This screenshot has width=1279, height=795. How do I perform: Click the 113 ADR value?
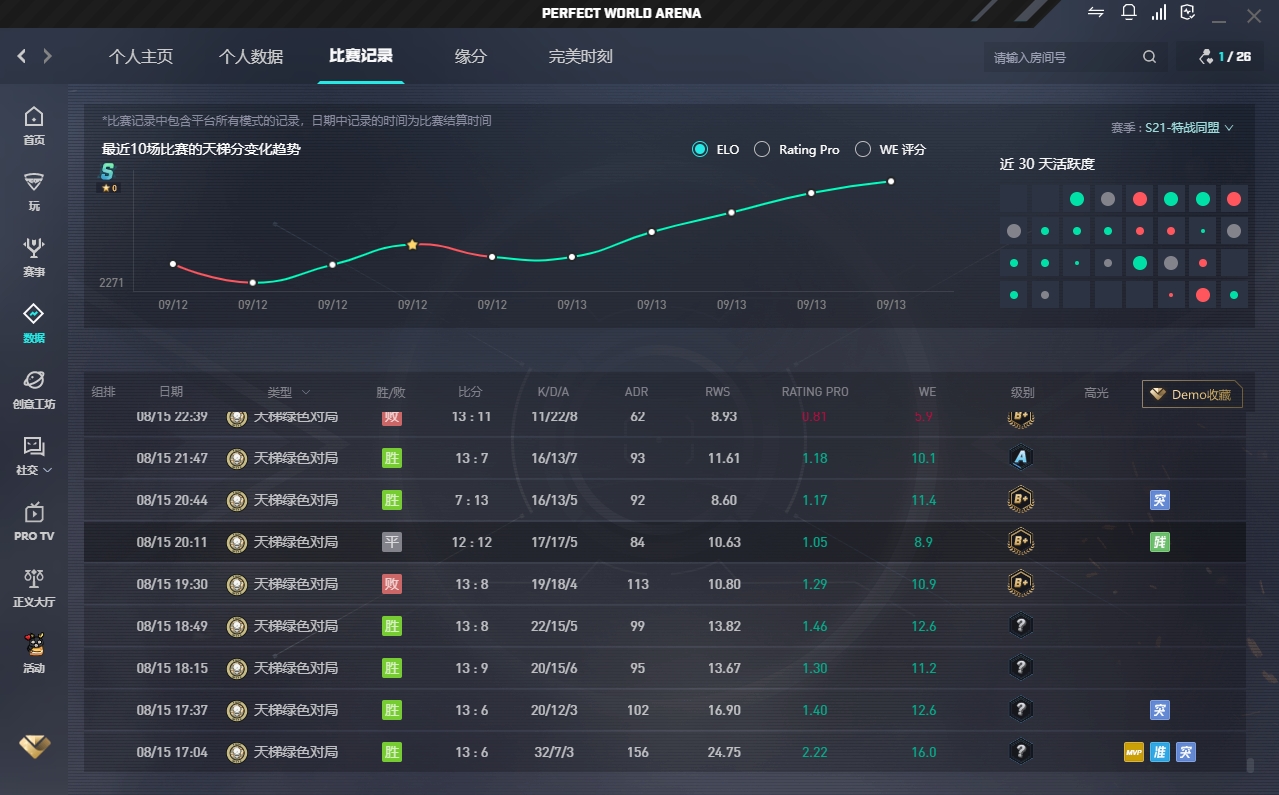(x=638, y=584)
